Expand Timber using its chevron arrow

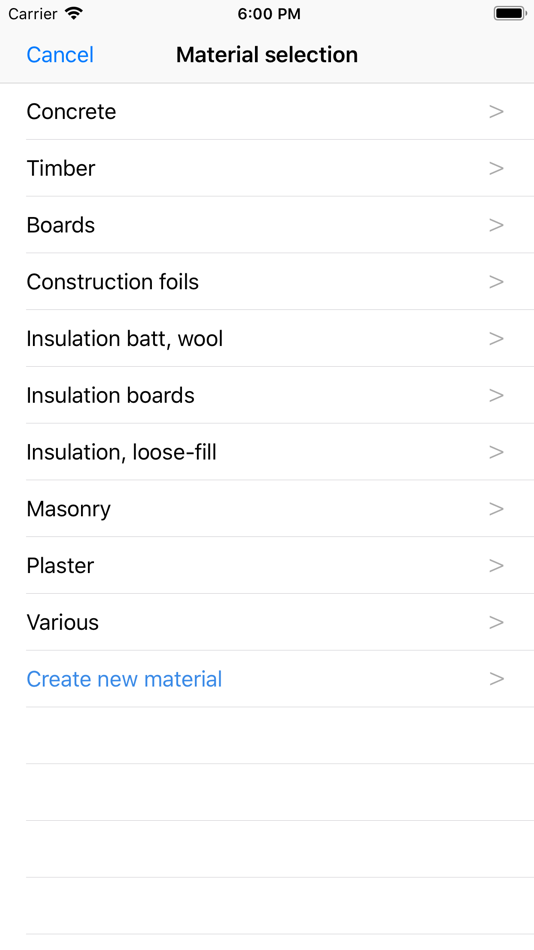pyautogui.click(x=496, y=168)
